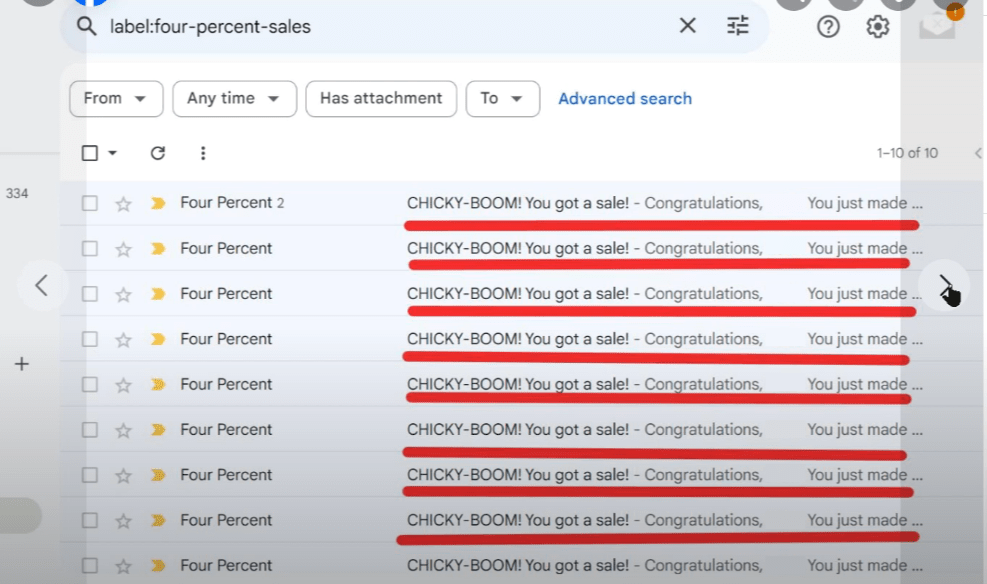Open the Any time filter dropdown

(234, 99)
